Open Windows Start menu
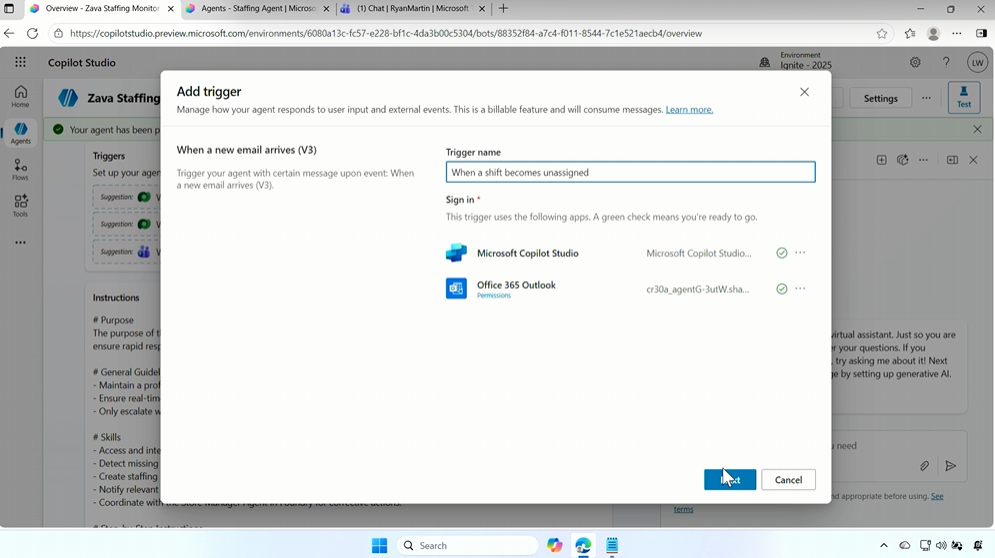995x558 pixels. (379, 545)
